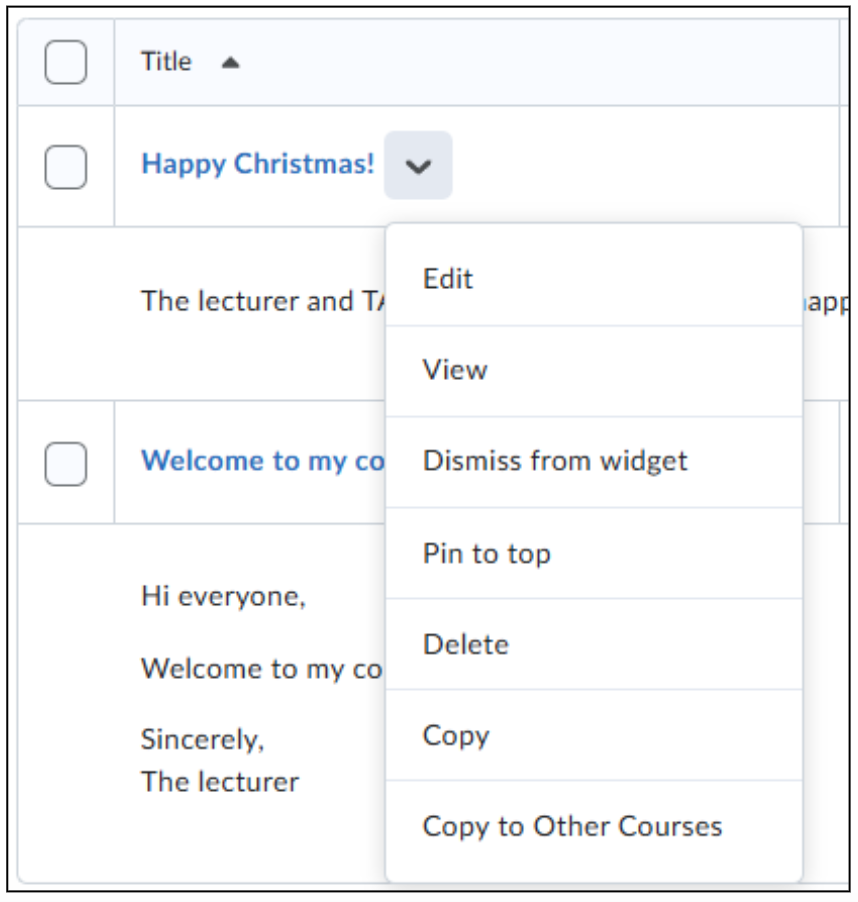Open the Happy Christmas! announcement link
Screen dimensions: 858x902
click(x=258, y=165)
